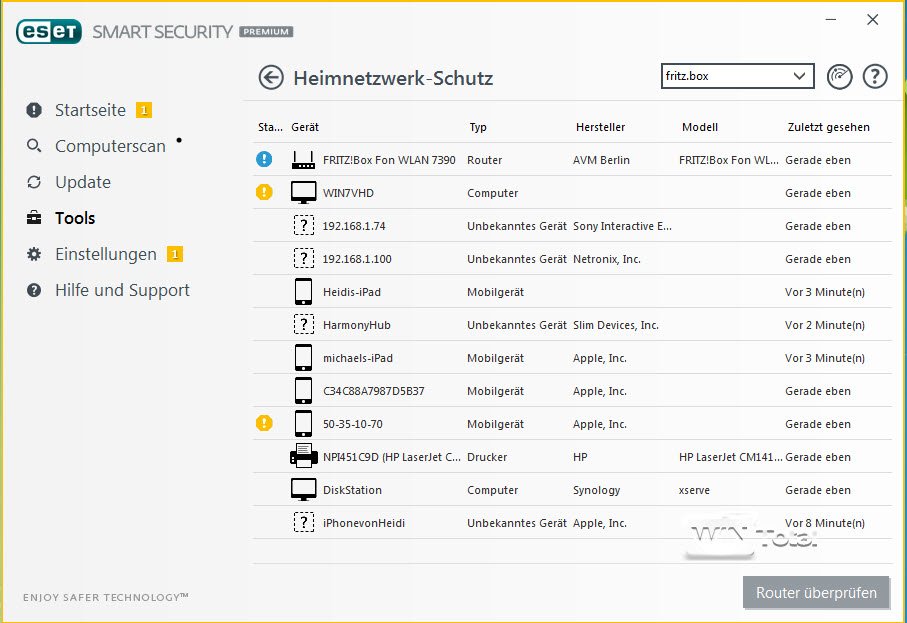Sort by the Hersteller column header
907x623 pixels.
pyautogui.click(x=600, y=127)
